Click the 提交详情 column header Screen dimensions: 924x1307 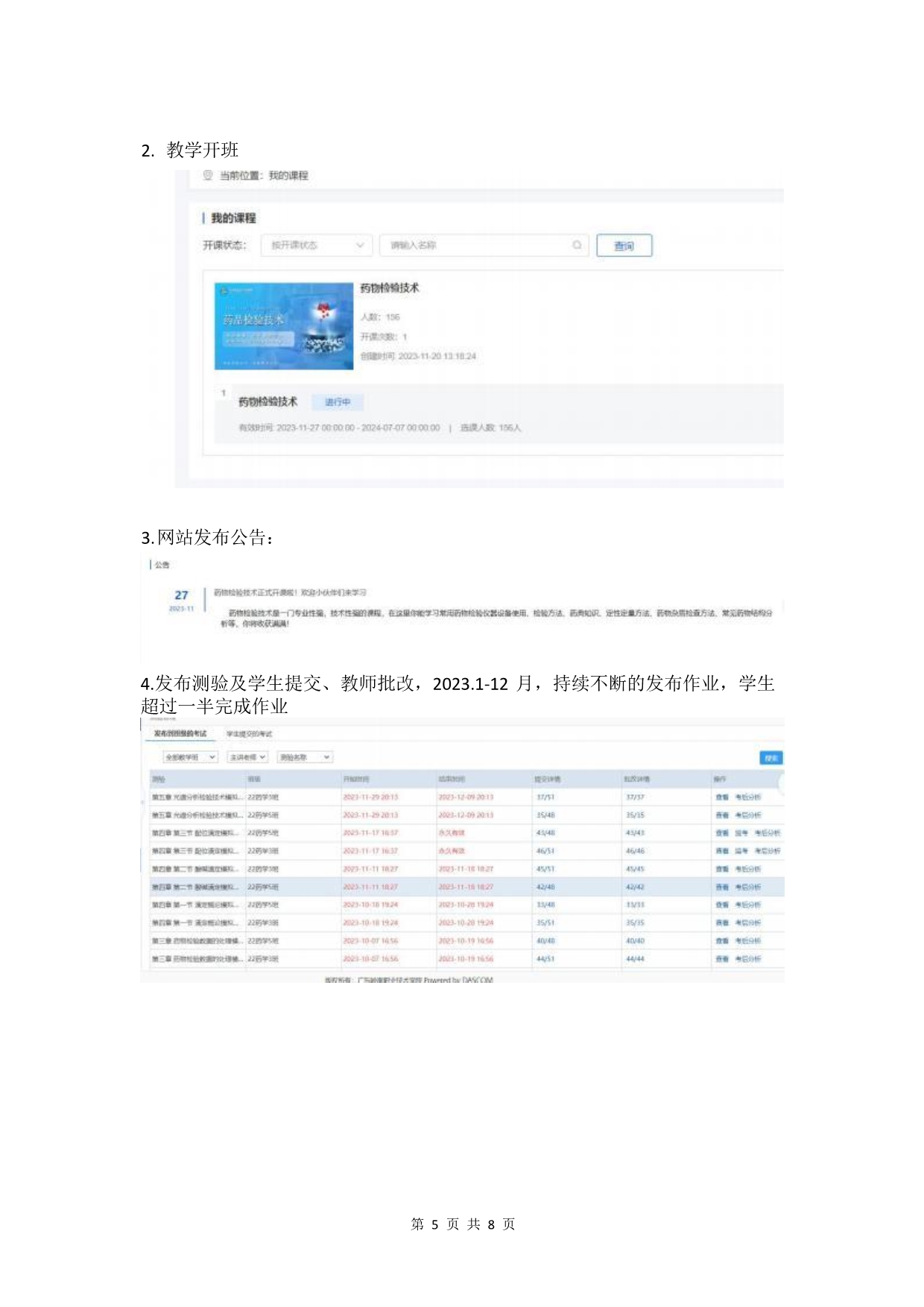point(548,779)
